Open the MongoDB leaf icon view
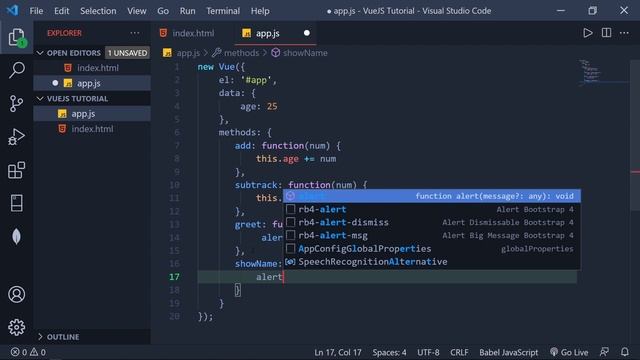The width and height of the screenshot is (640, 360). pyautogui.click(x=16, y=236)
